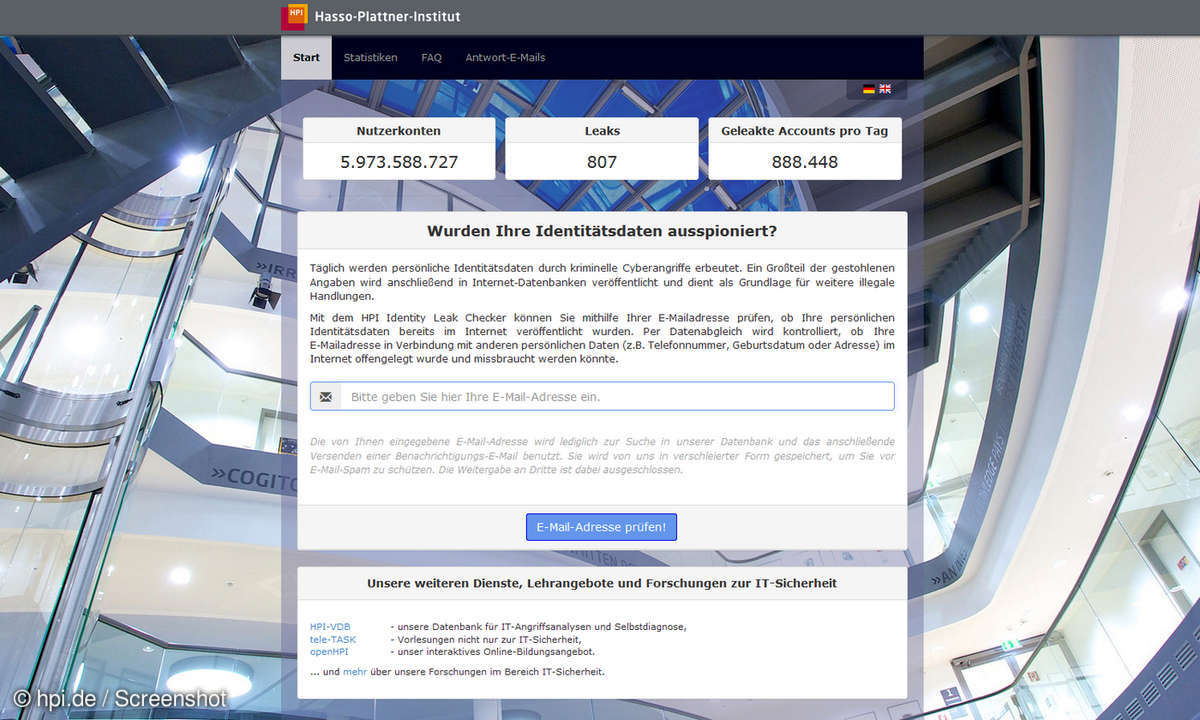This screenshot has height=720, width=1200.
Task: Select the Geleakte Accounts value 888.448
Action: [x=805, y=162]
